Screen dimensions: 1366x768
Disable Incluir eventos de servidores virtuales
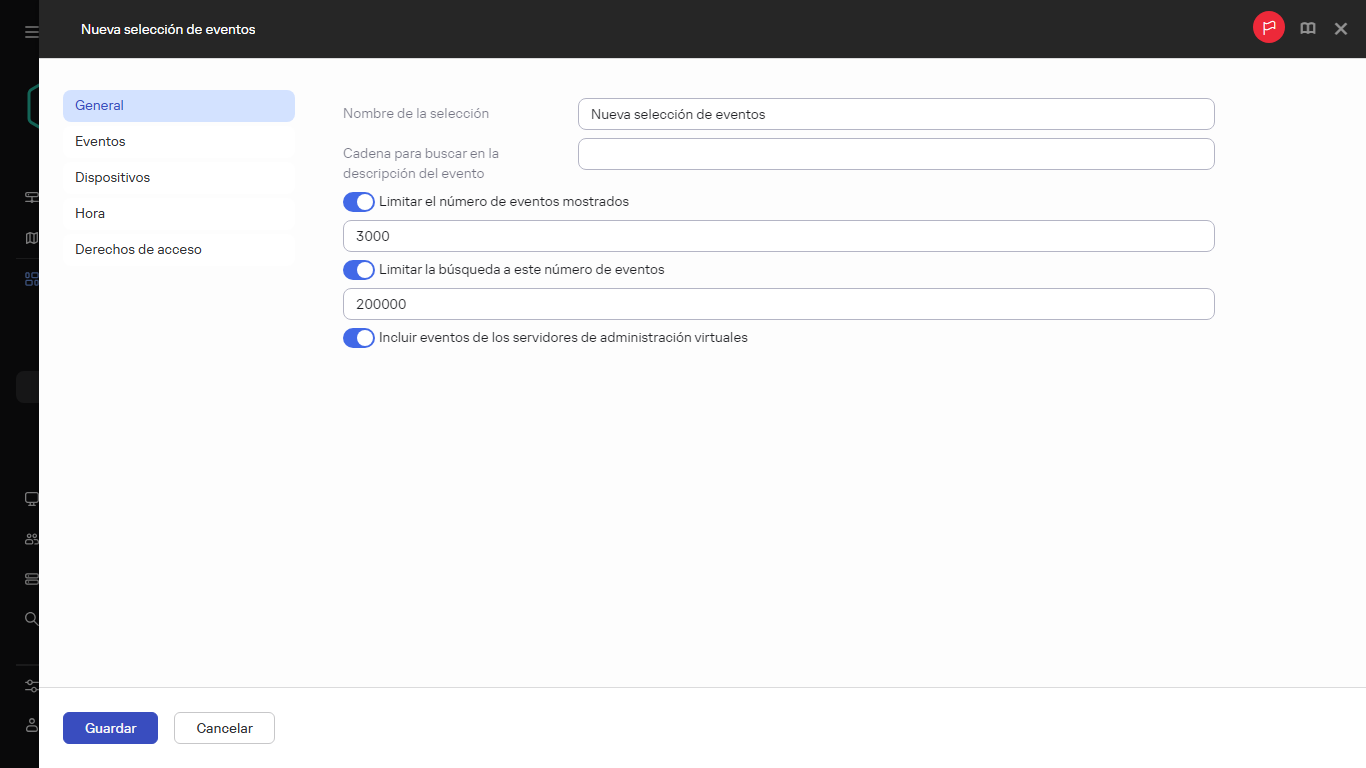[358, 337]
